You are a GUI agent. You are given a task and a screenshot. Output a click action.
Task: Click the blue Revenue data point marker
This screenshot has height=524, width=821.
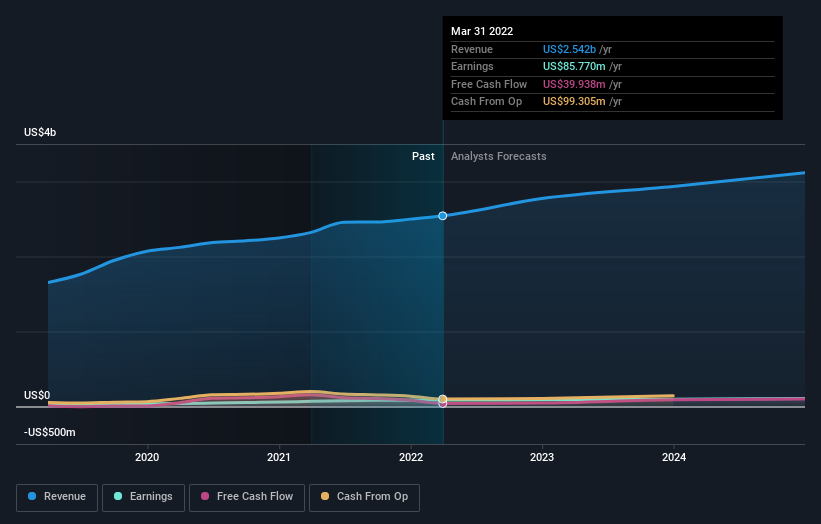[x=443, y=216]
